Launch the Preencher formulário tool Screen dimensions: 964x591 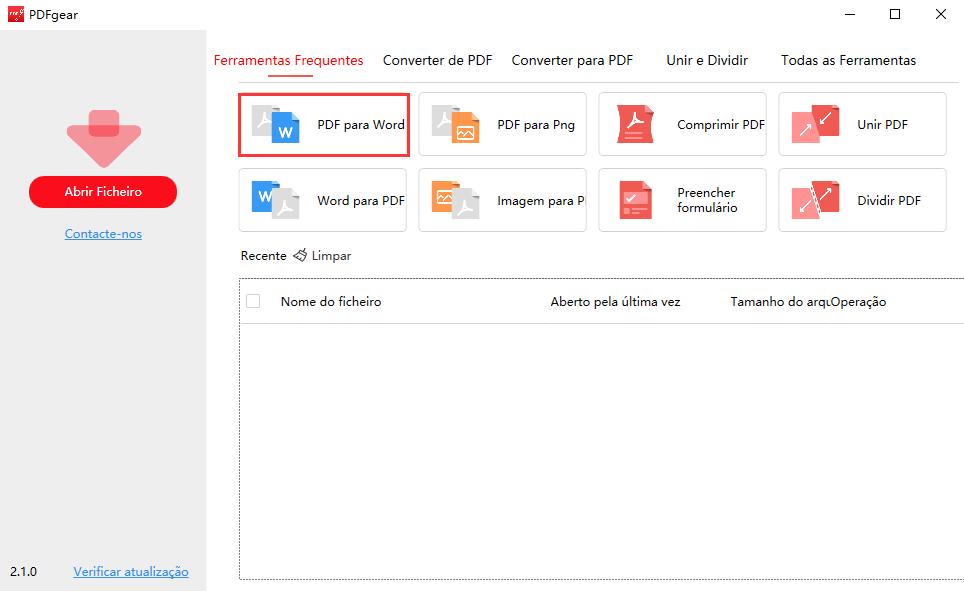[682, 200]
